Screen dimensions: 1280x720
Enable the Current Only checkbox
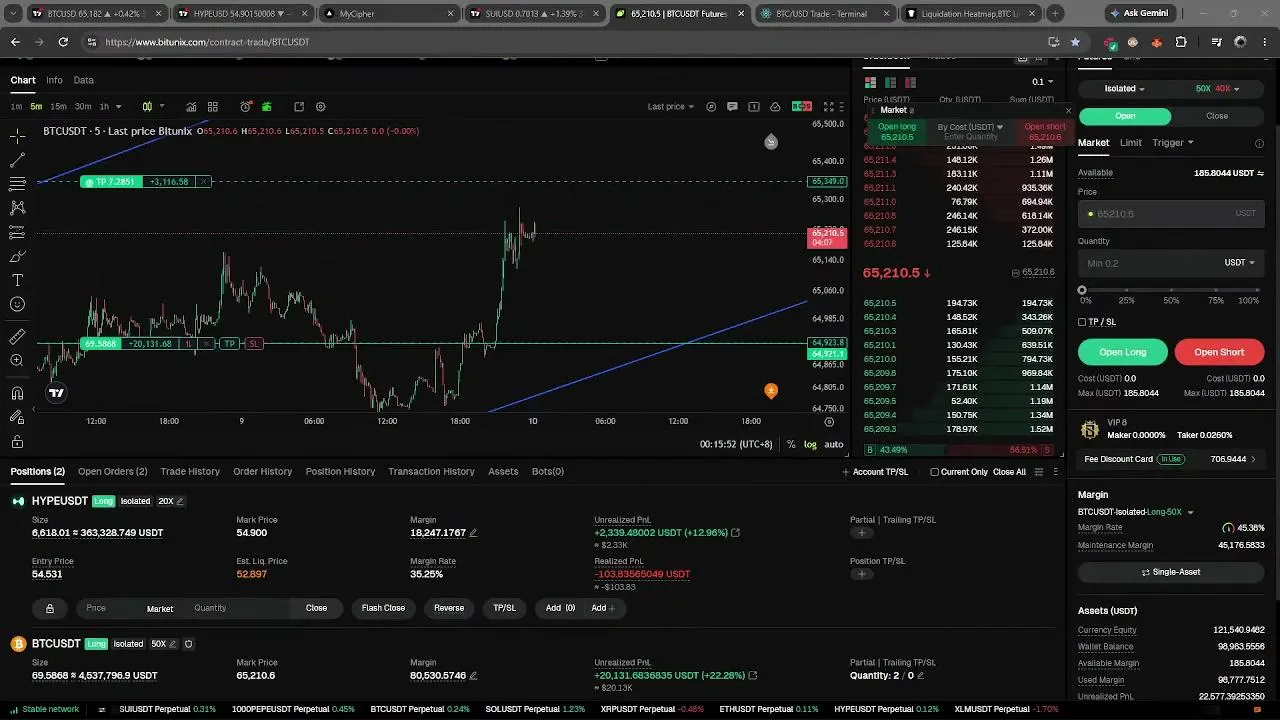[x=934, y=472]
